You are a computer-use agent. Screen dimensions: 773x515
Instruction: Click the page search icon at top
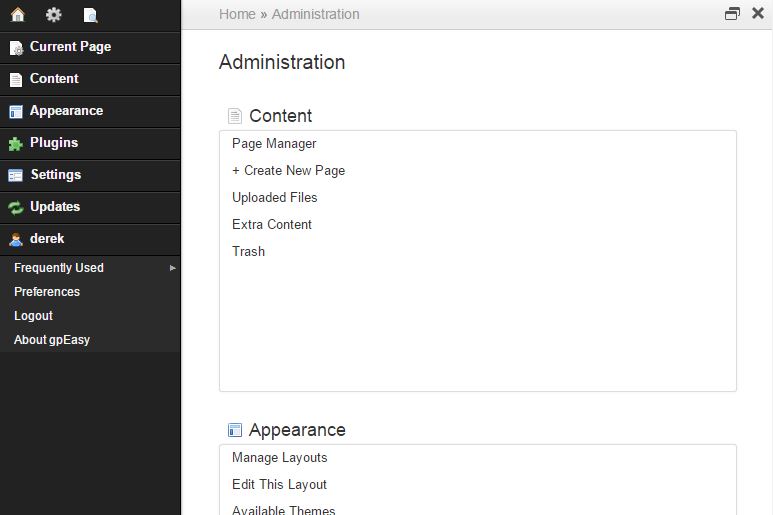click(90, 15)
